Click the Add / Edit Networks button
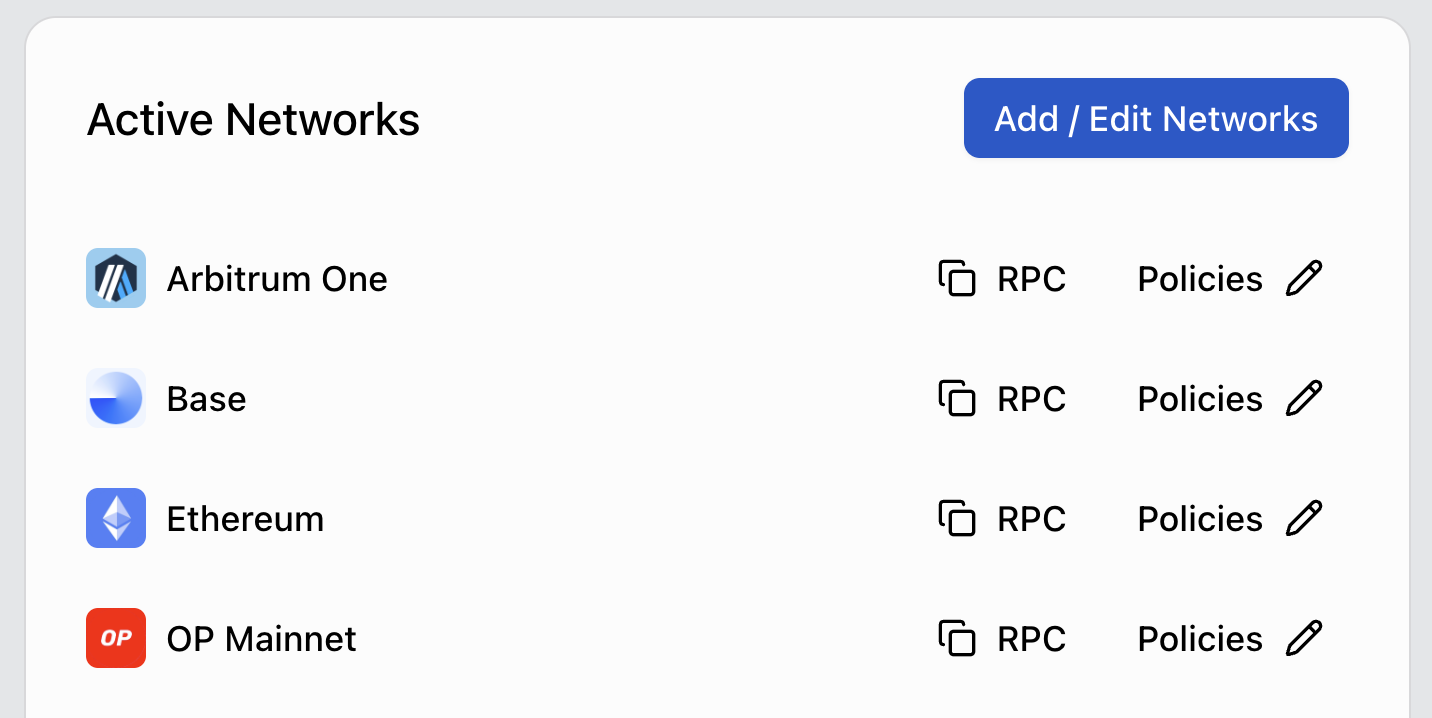This screenshot has width=1432, height=718. pos(1156,118)
